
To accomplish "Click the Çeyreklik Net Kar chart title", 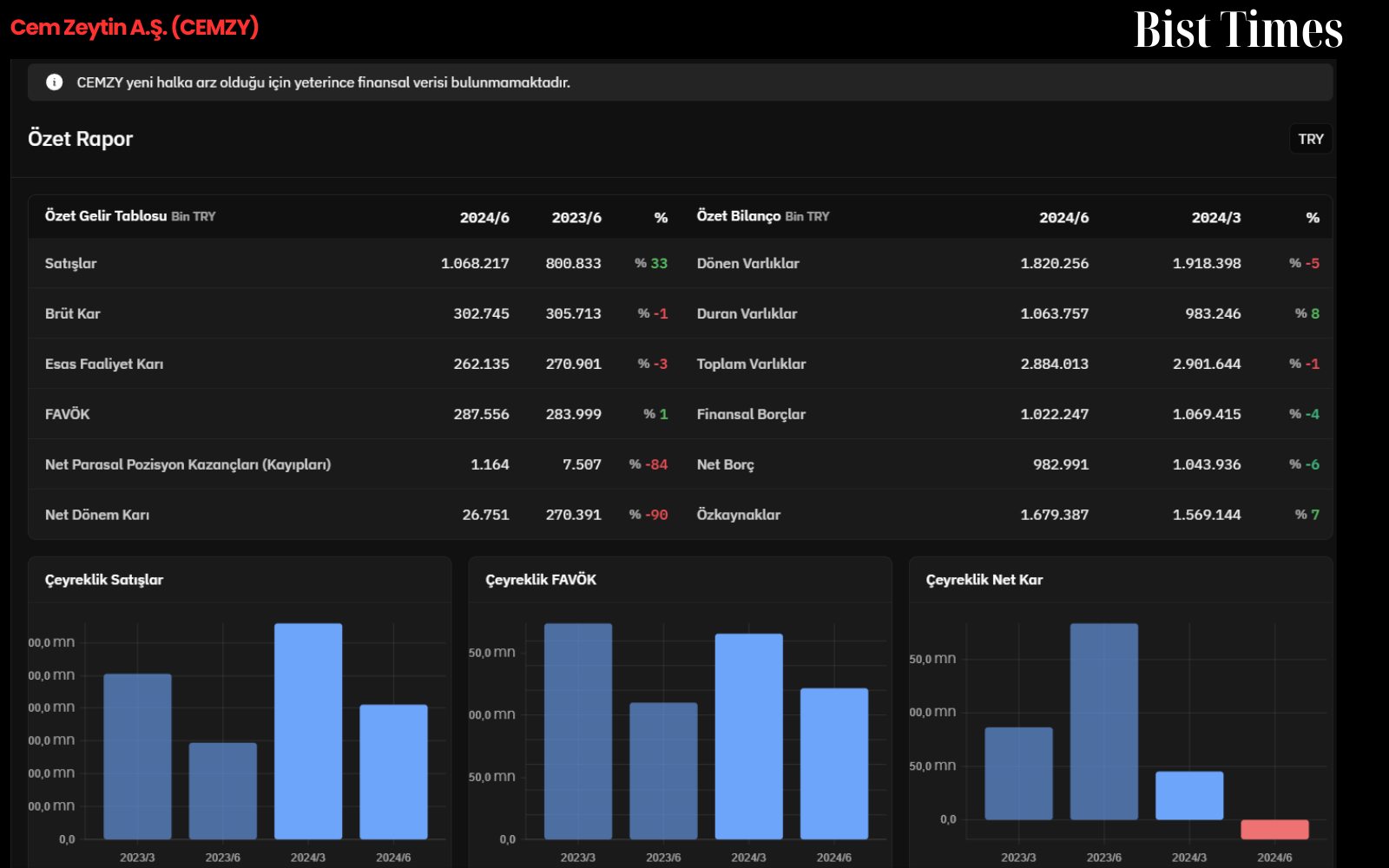I will pos(984,580).
